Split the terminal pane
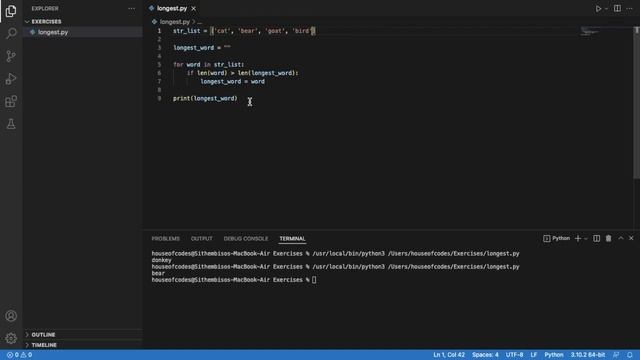 coord(596,238)
